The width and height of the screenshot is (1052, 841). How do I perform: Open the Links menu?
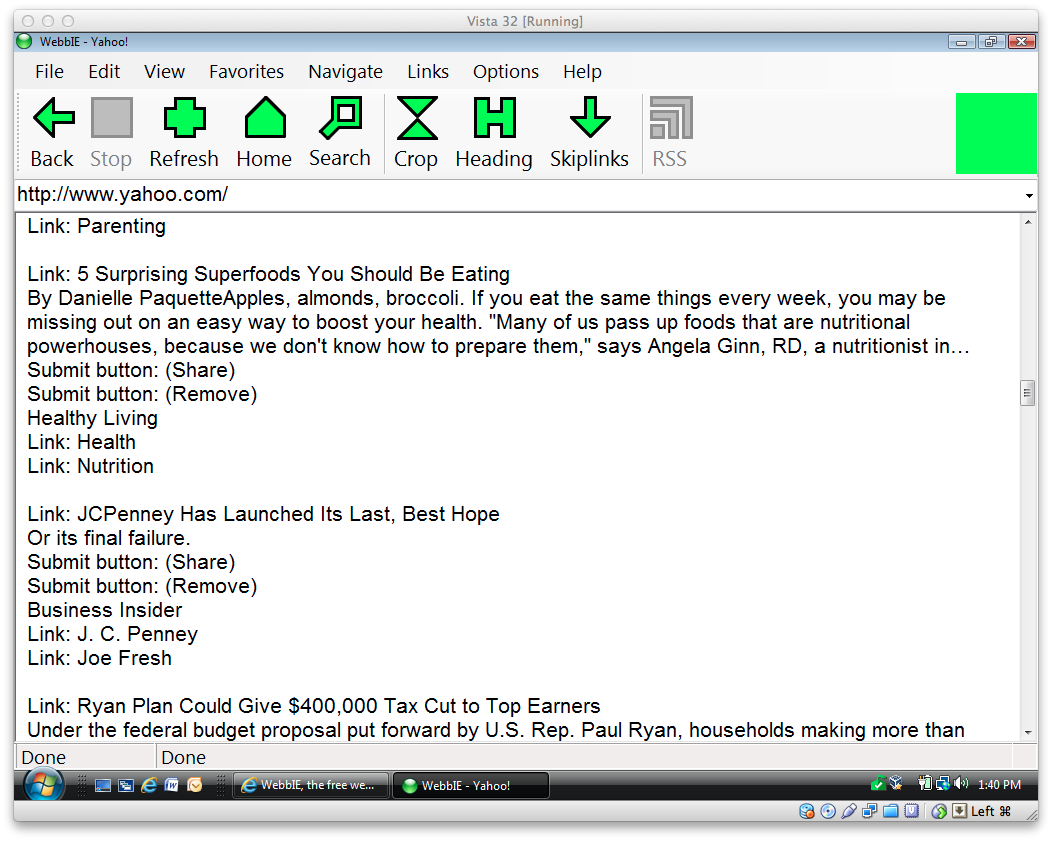coord(428,72)
